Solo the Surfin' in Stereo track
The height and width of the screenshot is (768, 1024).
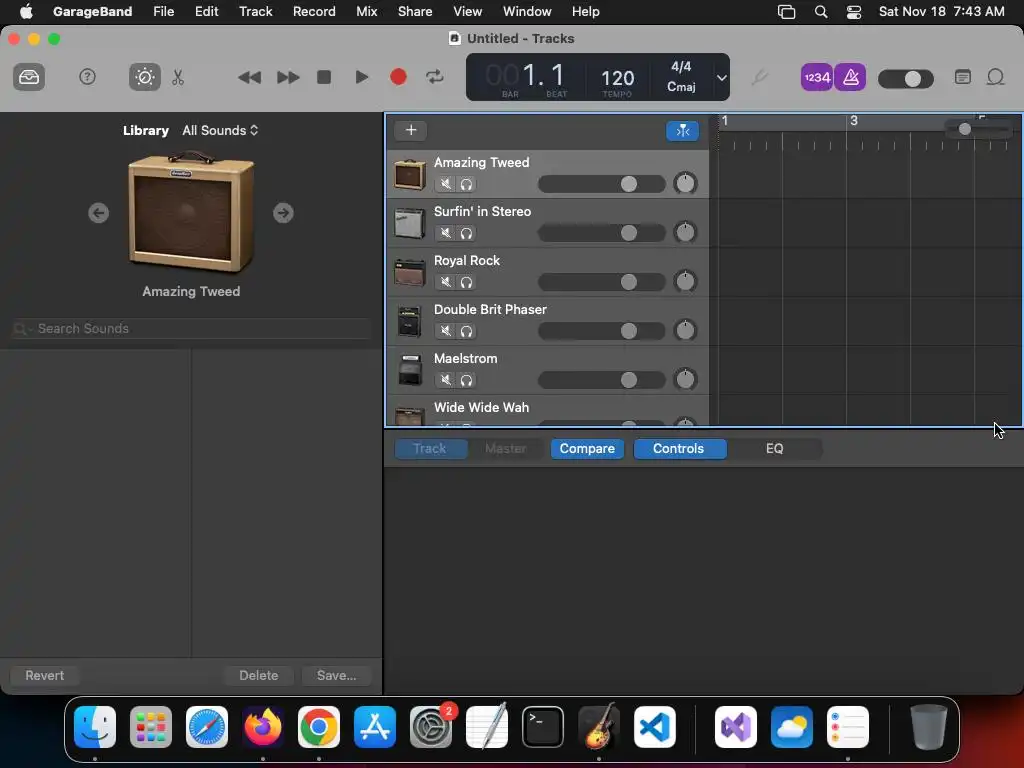[466, 233]
